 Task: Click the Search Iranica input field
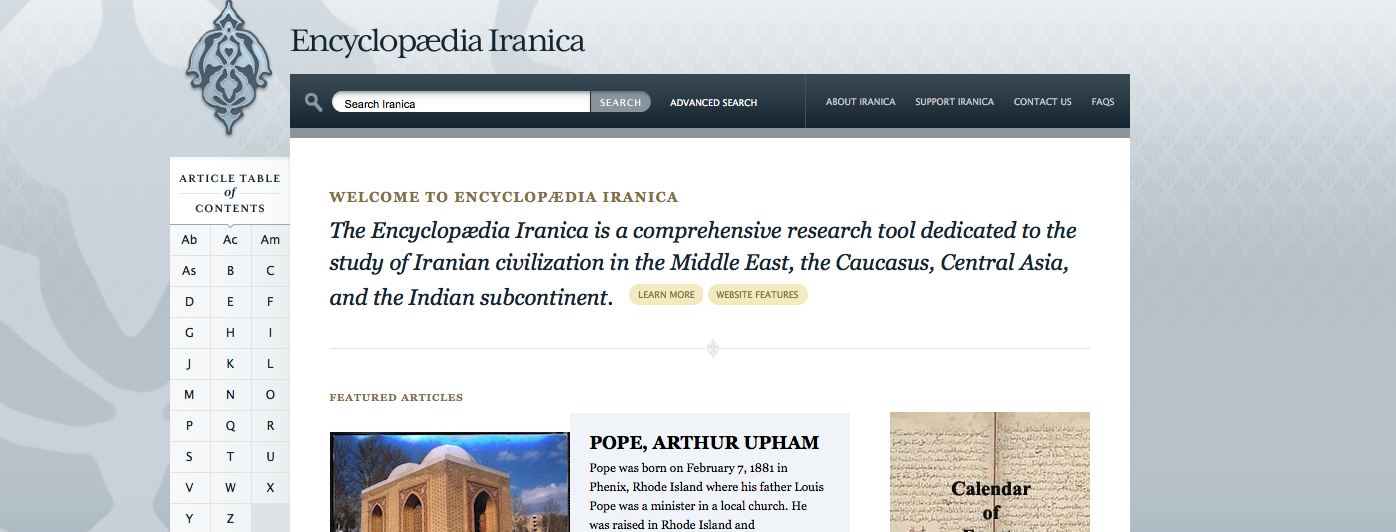[460, 103]
